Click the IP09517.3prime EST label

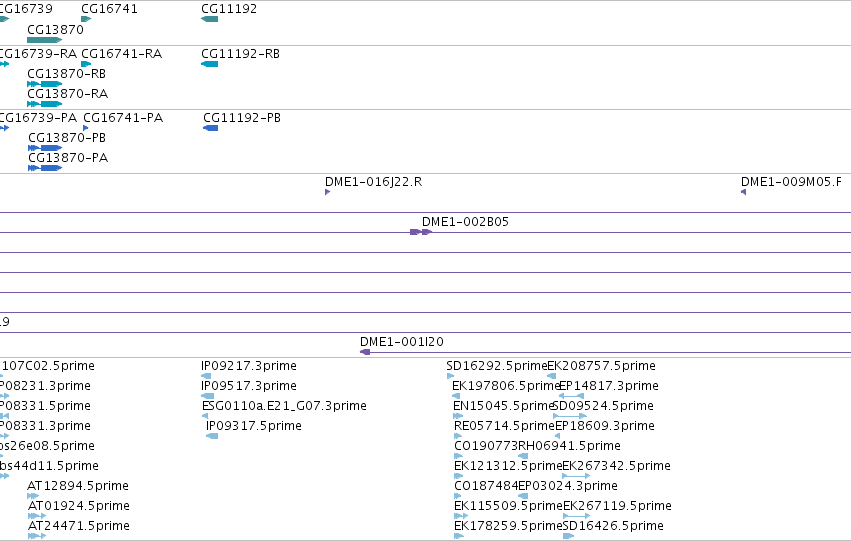click(x=249, y=386)
